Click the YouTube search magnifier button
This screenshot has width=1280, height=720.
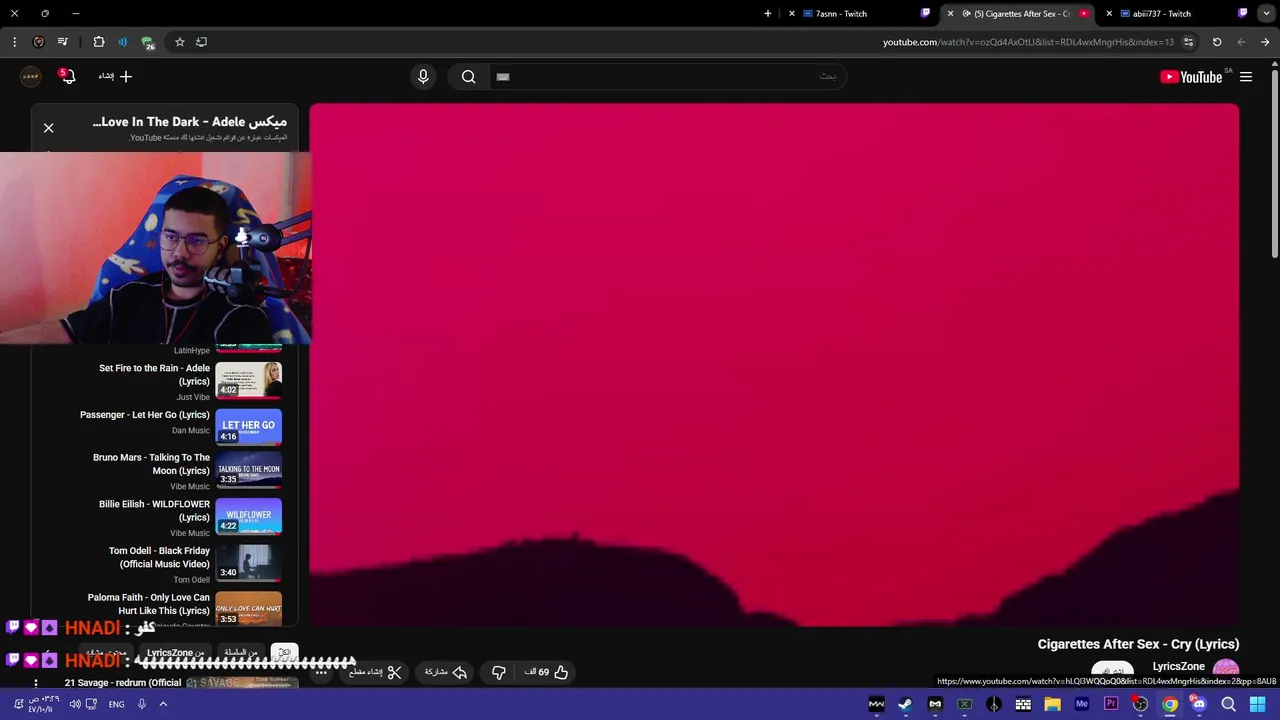[x=468, y=76]
